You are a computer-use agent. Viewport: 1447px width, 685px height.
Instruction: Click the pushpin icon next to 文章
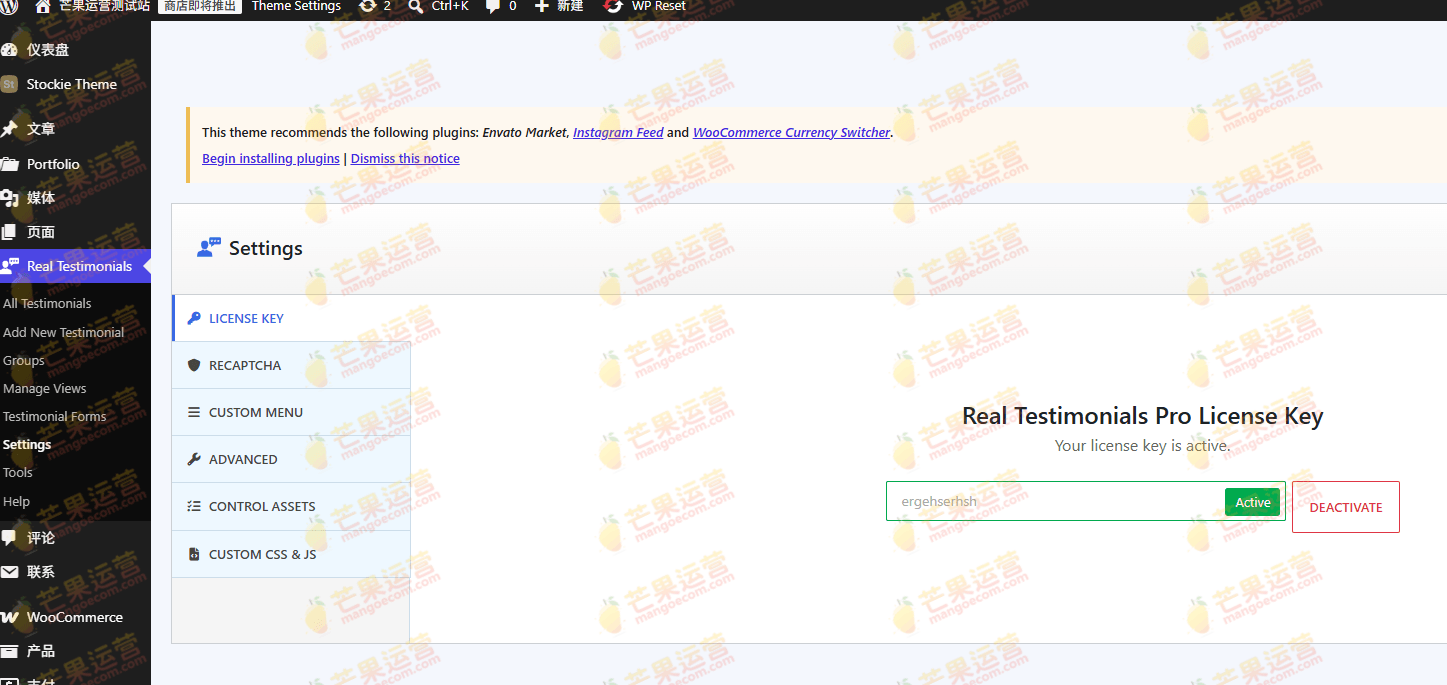point(9,129)
